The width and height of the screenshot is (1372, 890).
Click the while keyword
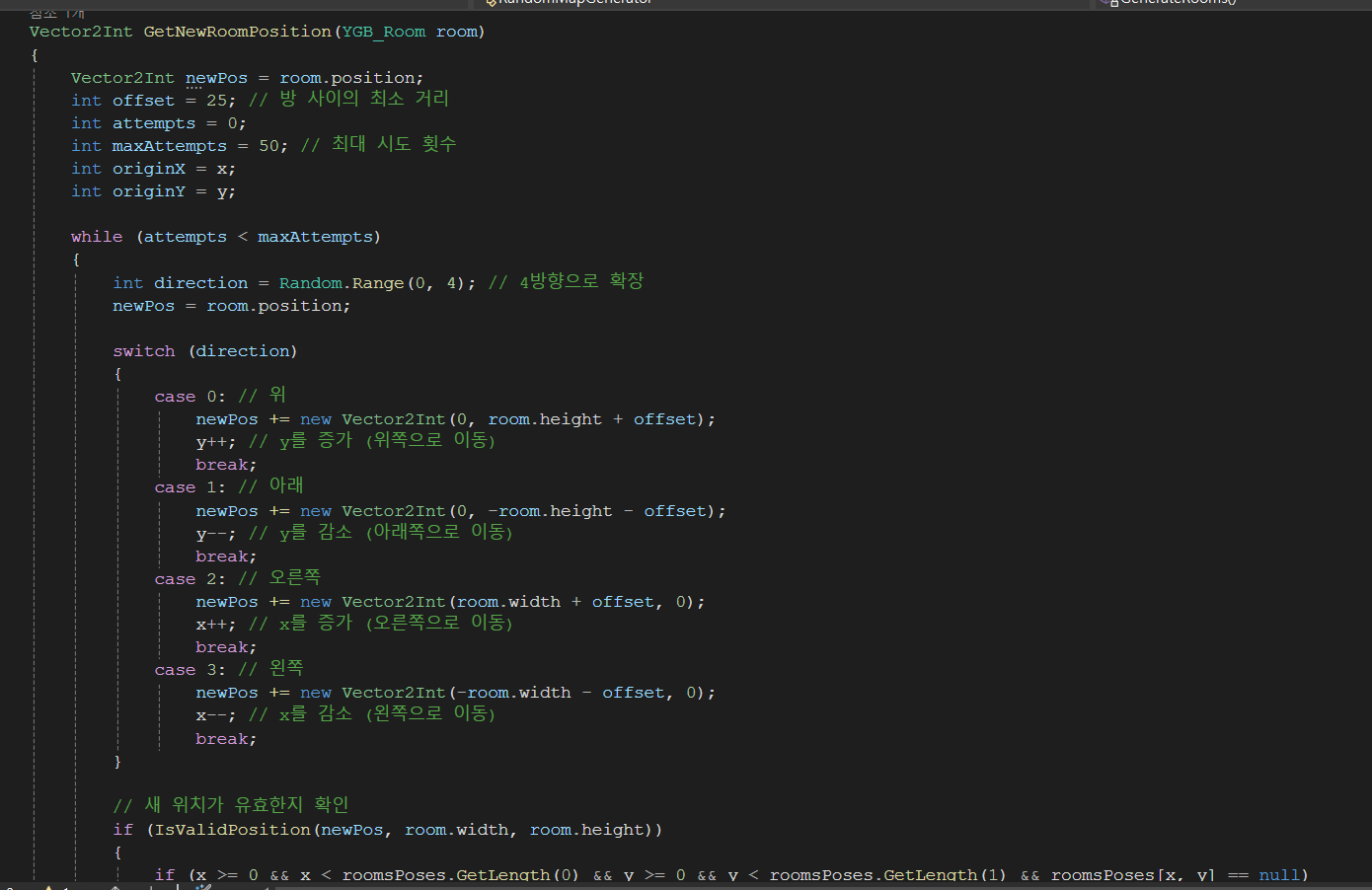(97, 237)
